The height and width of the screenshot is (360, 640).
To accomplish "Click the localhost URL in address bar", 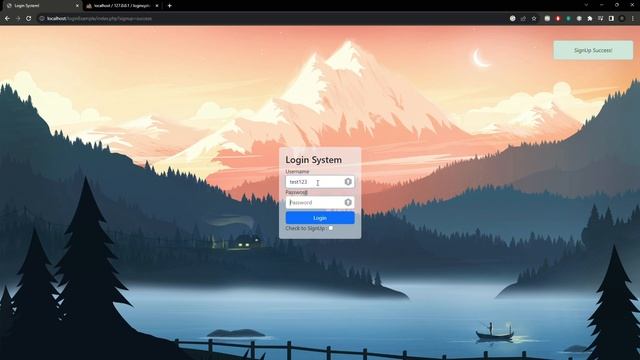I will pyautogui.click(x=99, y=18).
